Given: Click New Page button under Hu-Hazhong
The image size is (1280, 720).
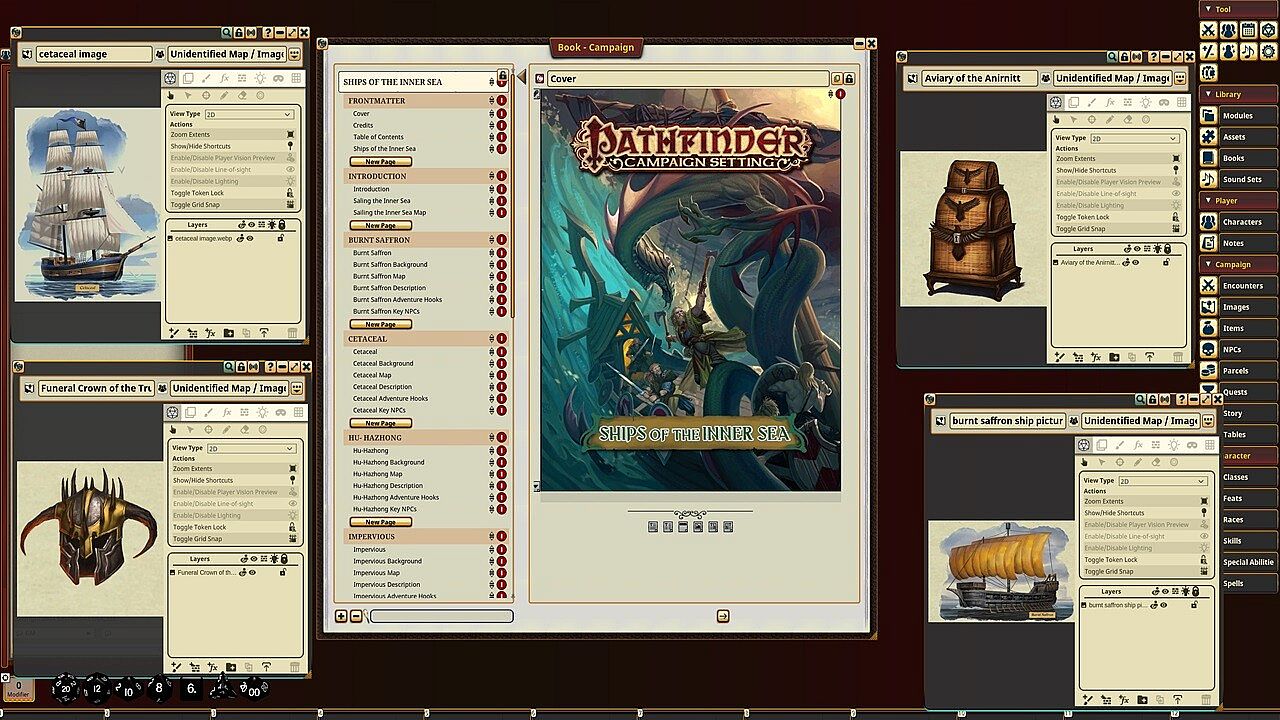Looking at the screenshot, I should [x=380, y=522].
